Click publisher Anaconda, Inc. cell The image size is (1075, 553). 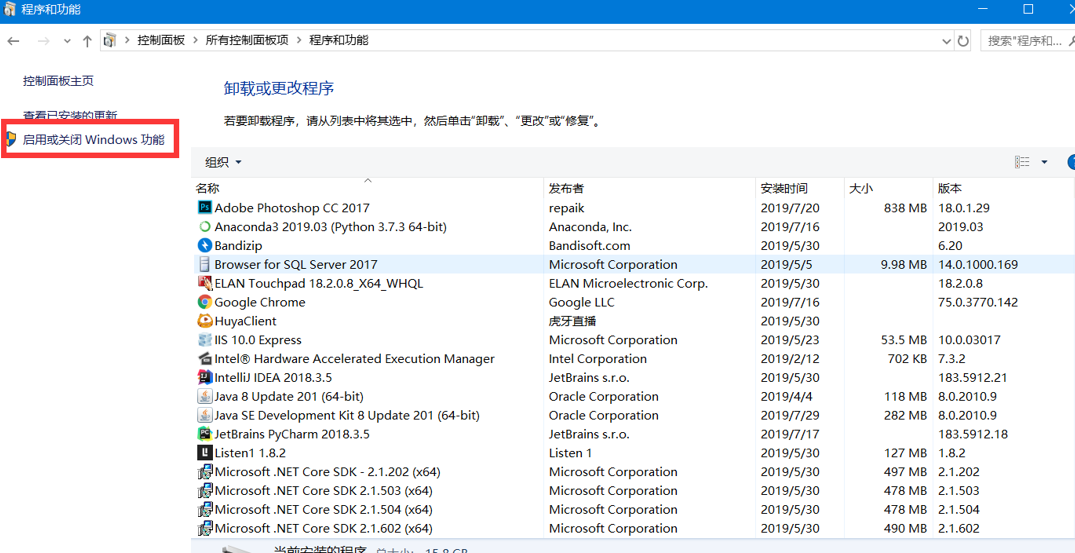[590, 227]
